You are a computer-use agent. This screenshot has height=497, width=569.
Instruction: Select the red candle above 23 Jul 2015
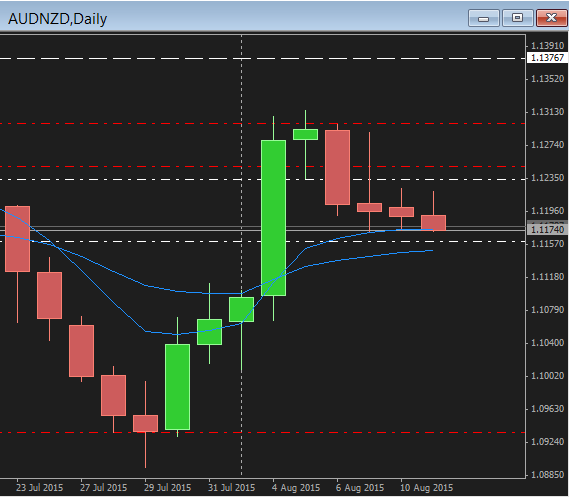click(x=17, y=239)
